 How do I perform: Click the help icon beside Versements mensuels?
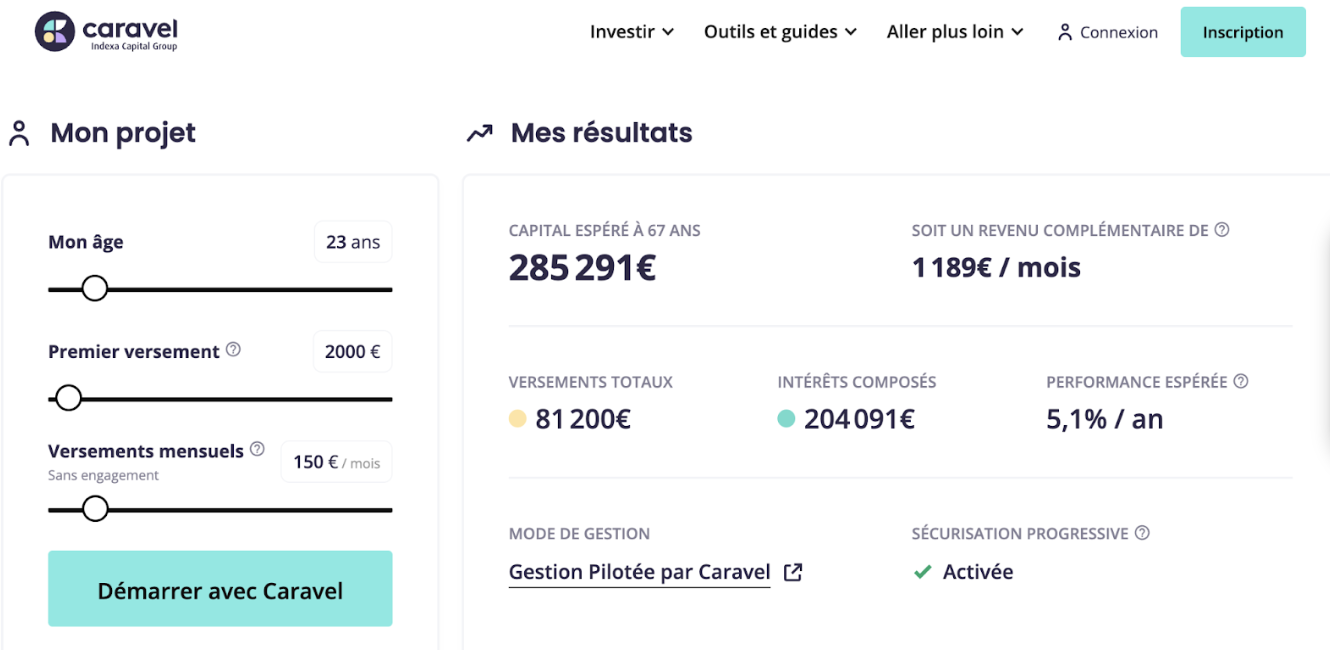coord(257,449)
